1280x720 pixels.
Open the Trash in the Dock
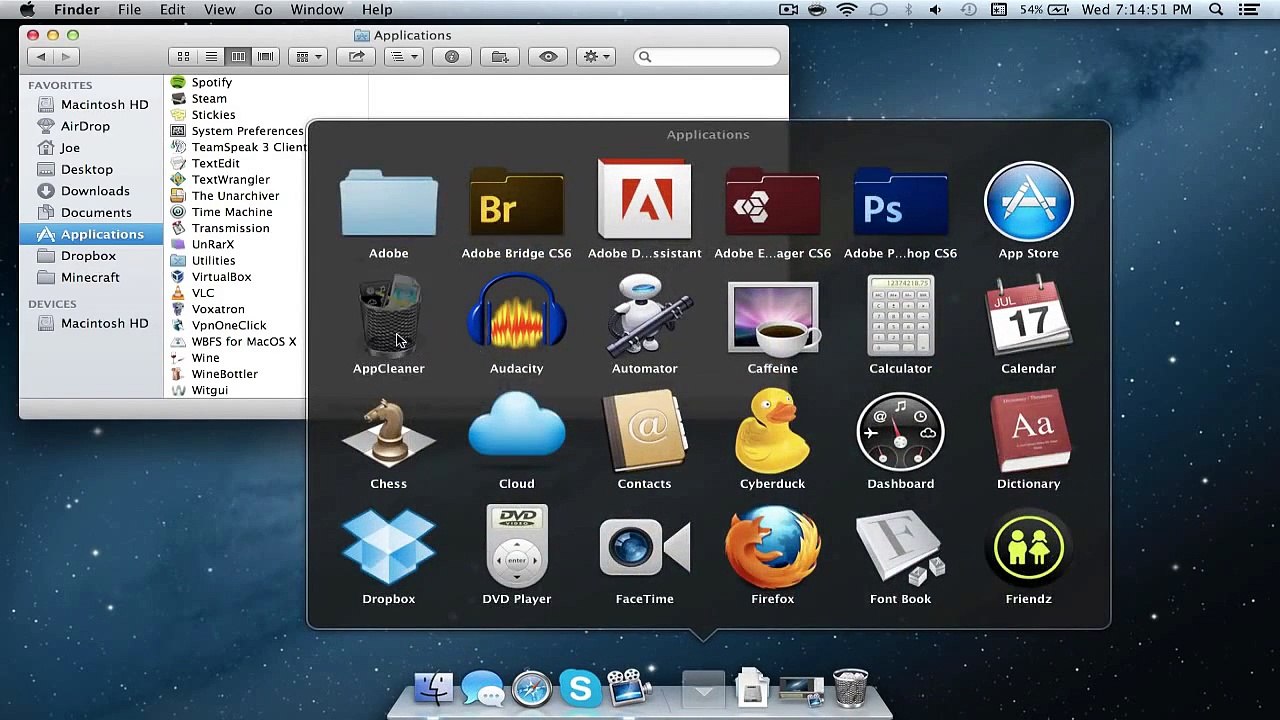click(x=850, y=687)
